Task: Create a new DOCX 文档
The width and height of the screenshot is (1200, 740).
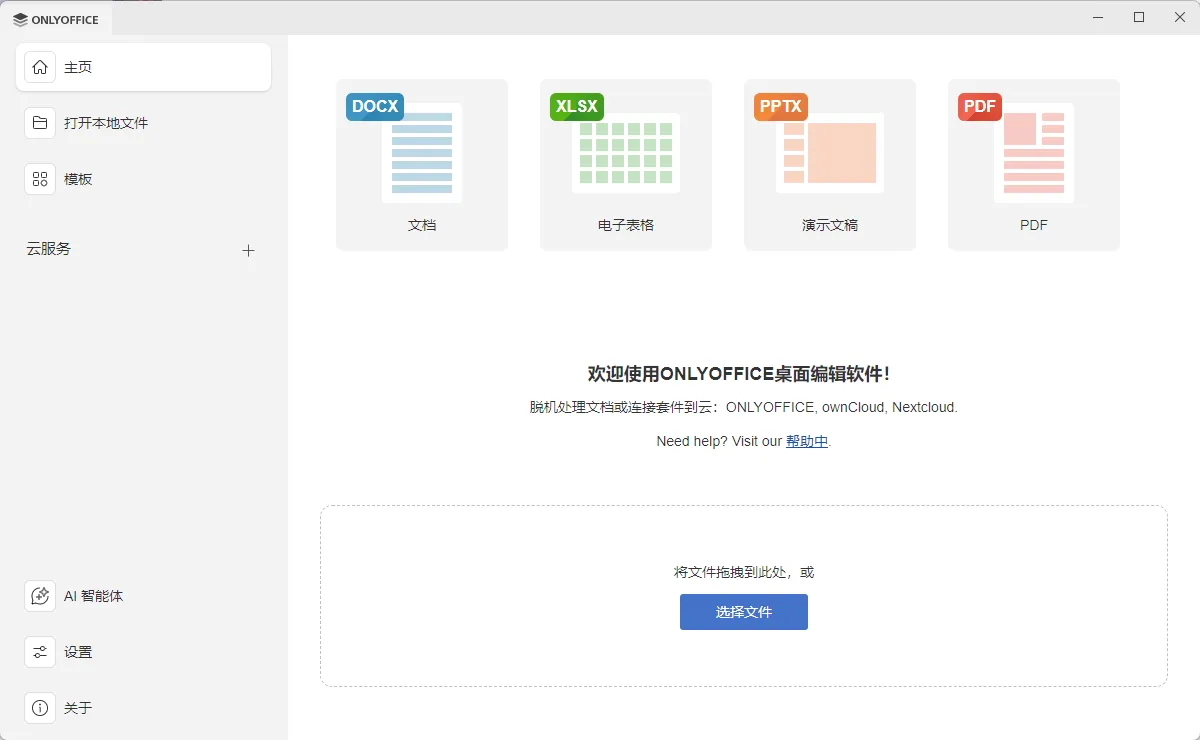Action: point(422,165)
